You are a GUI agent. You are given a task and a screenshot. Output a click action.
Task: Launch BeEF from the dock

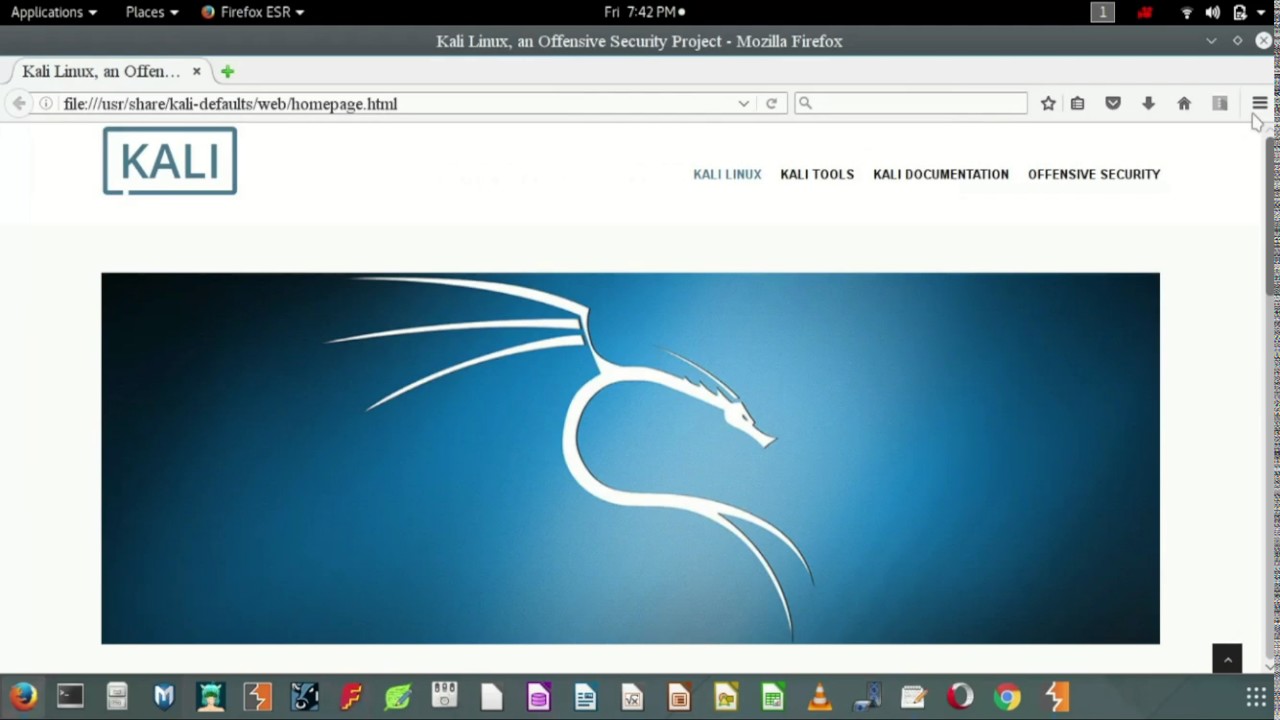pos(305,696)
